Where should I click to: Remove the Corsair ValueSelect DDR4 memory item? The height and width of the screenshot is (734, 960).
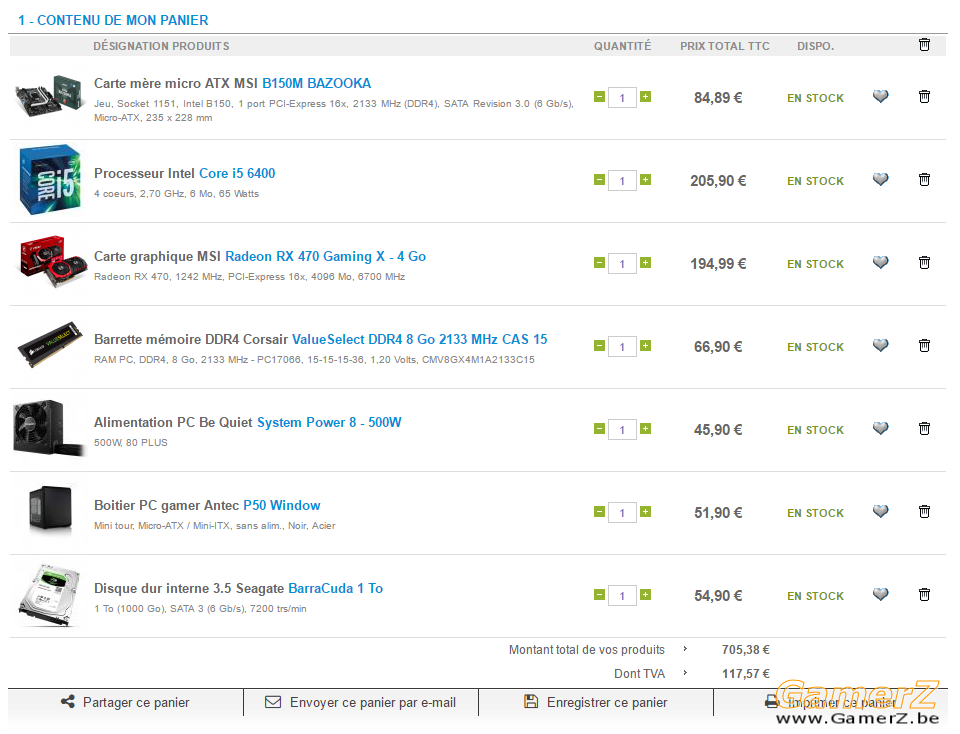[924, 346]
